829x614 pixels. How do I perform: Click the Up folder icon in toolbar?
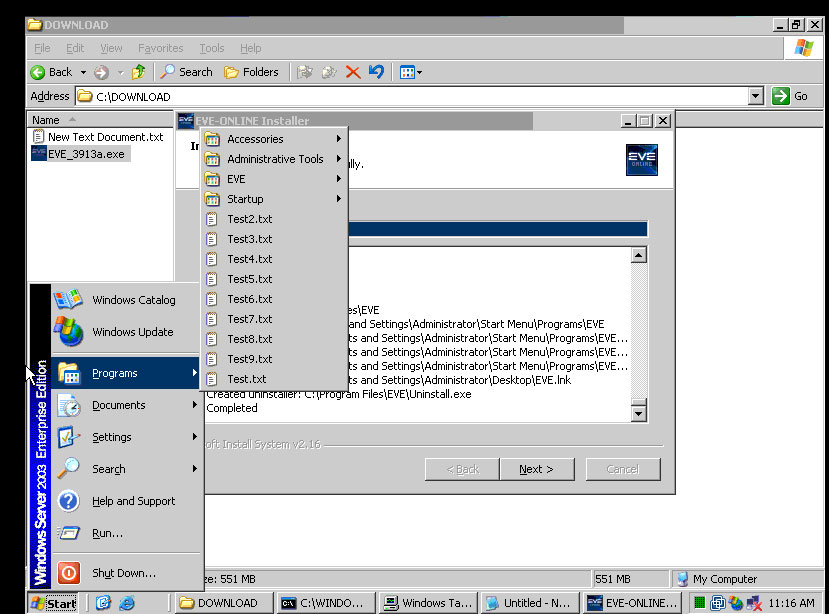click(x=139, y=72)
